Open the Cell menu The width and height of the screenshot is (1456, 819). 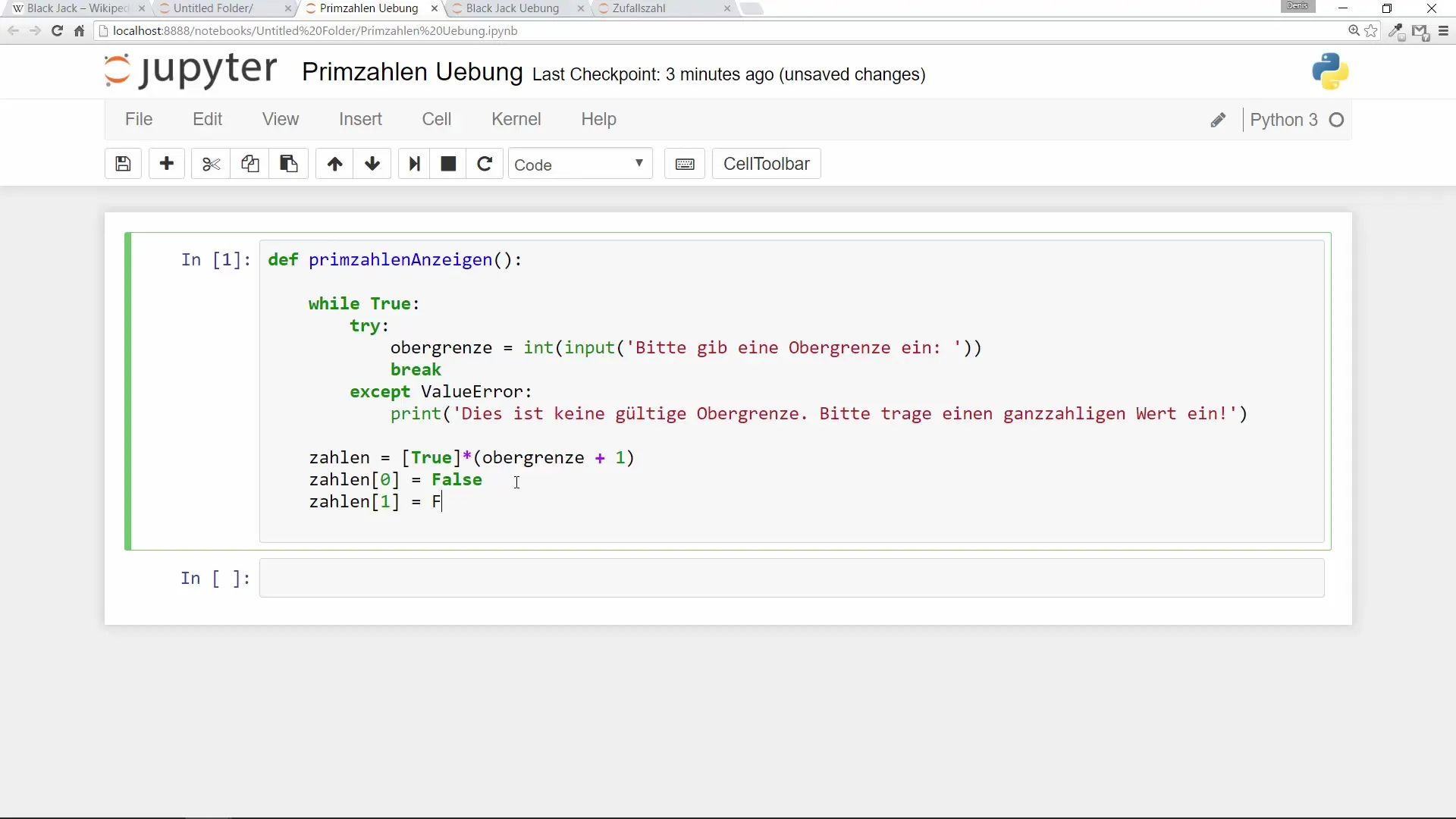[437, 119]
